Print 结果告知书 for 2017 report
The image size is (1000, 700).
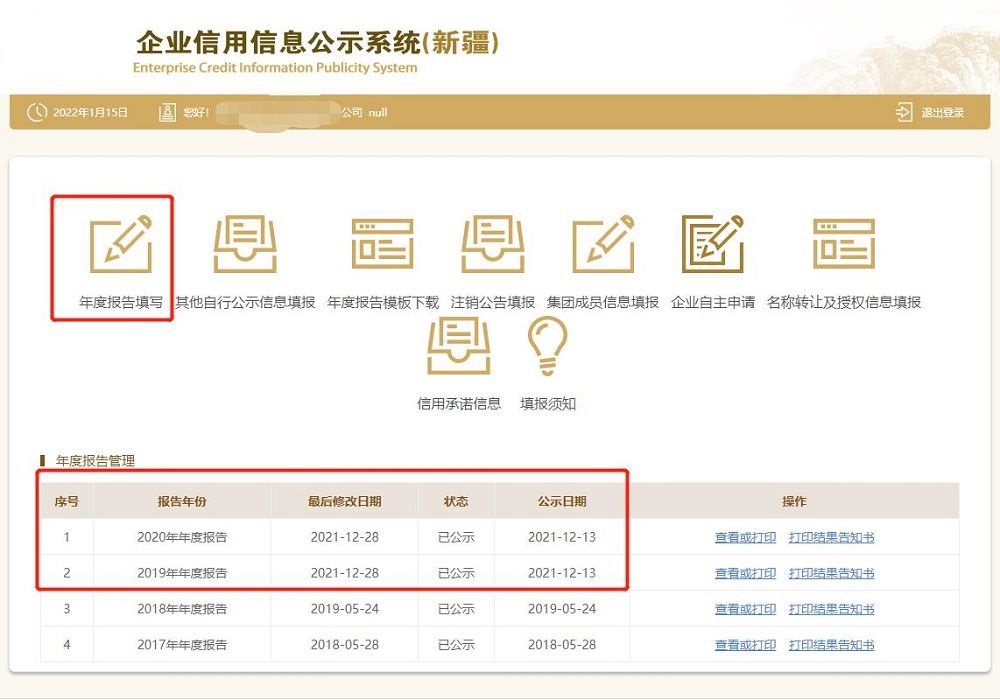tap(831, 645)
